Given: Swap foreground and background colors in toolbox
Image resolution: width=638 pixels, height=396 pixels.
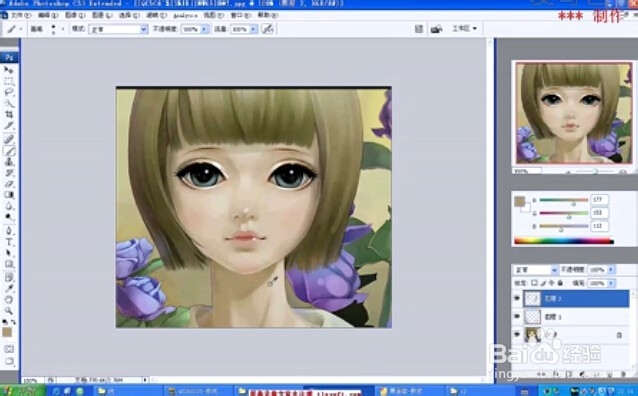Looking at the screenshot, I should pyautogui.click(x=13, y=322).
